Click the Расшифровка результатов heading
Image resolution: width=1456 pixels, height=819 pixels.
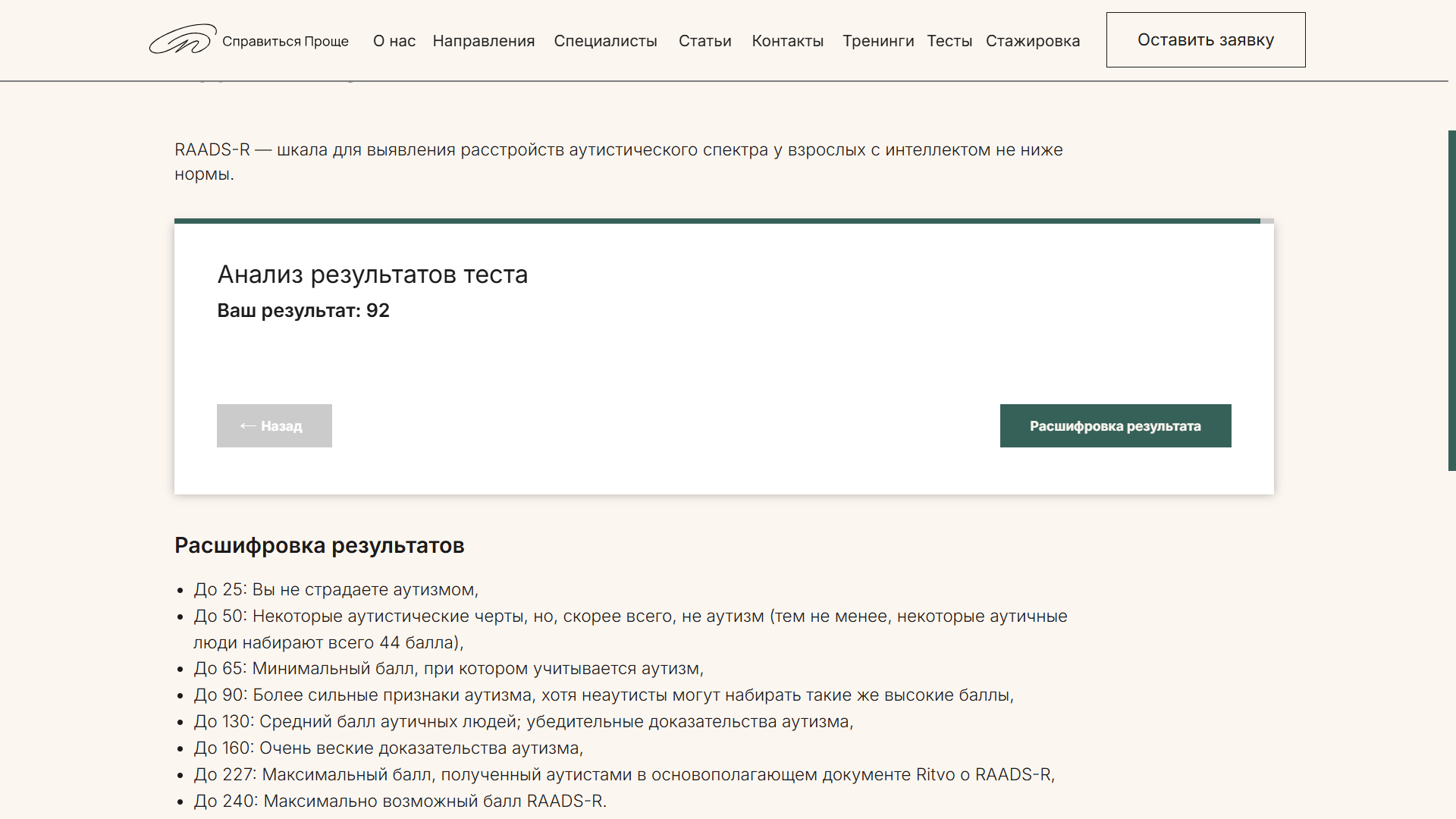point(319,545)
